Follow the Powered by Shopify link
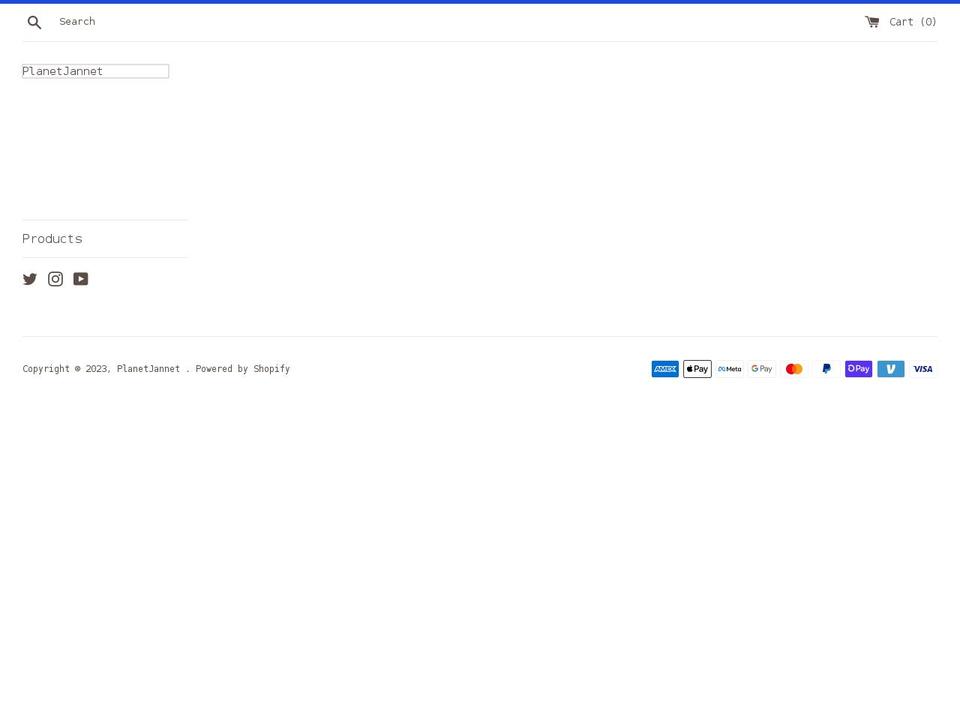 click(x=242, y=369)
